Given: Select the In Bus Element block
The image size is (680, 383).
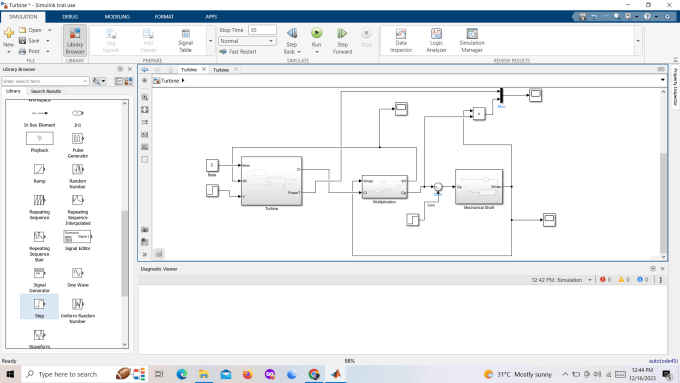Looking at the screenshot, I should (x=39, y=118).
